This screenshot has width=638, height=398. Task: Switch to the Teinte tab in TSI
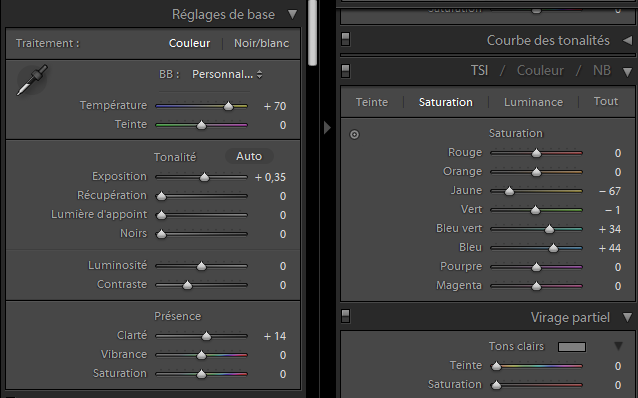click(371, 102)
